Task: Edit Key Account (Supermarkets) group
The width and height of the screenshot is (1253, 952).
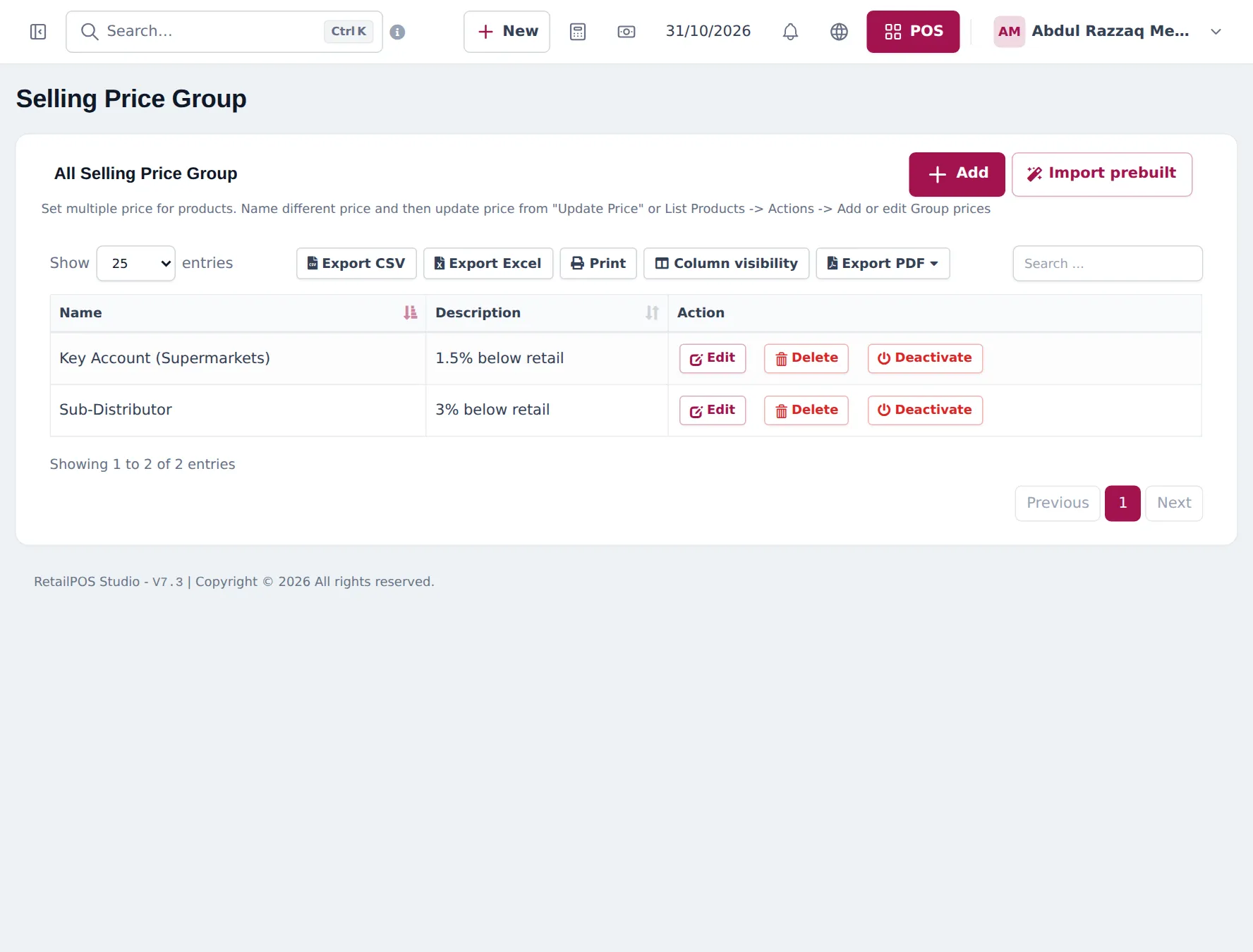Action: pyautogui.click(x=713, y=358)
